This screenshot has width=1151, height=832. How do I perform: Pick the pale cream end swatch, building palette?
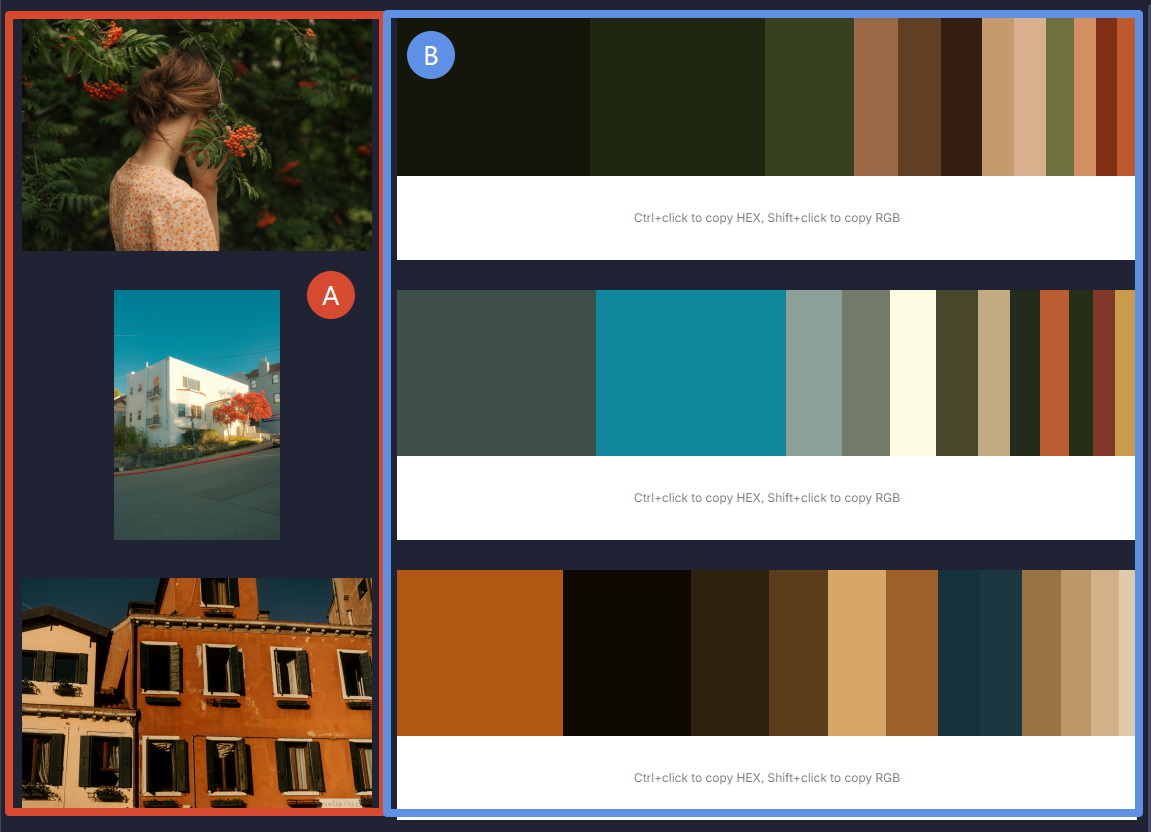click(1127, 653)
